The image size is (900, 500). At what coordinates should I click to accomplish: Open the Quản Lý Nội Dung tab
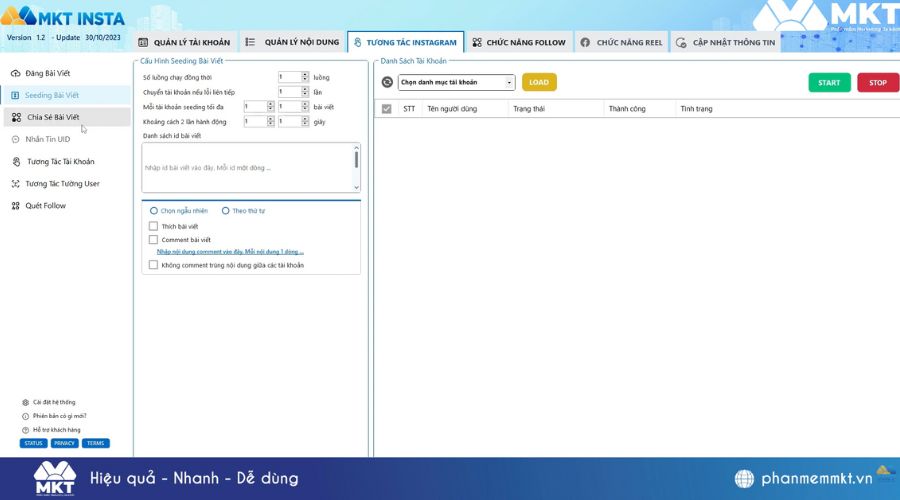292,42
